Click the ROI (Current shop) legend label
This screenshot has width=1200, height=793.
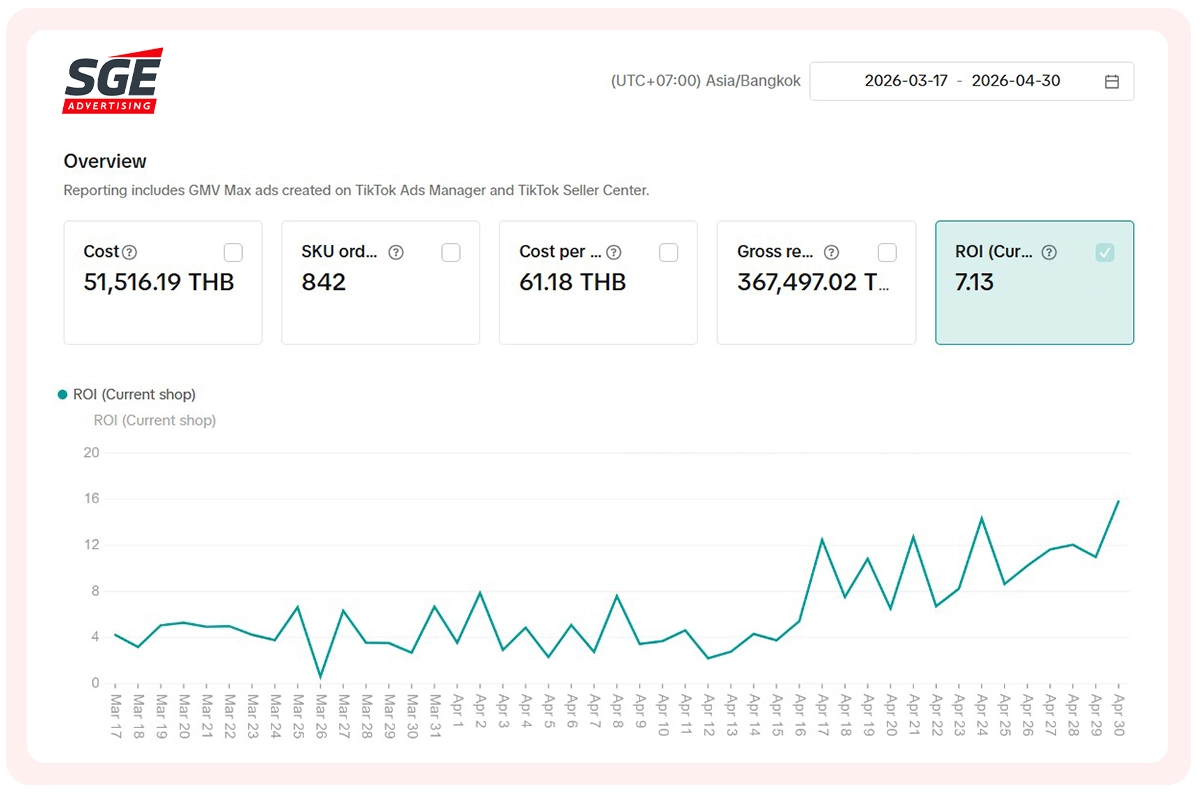click(134, 395)
